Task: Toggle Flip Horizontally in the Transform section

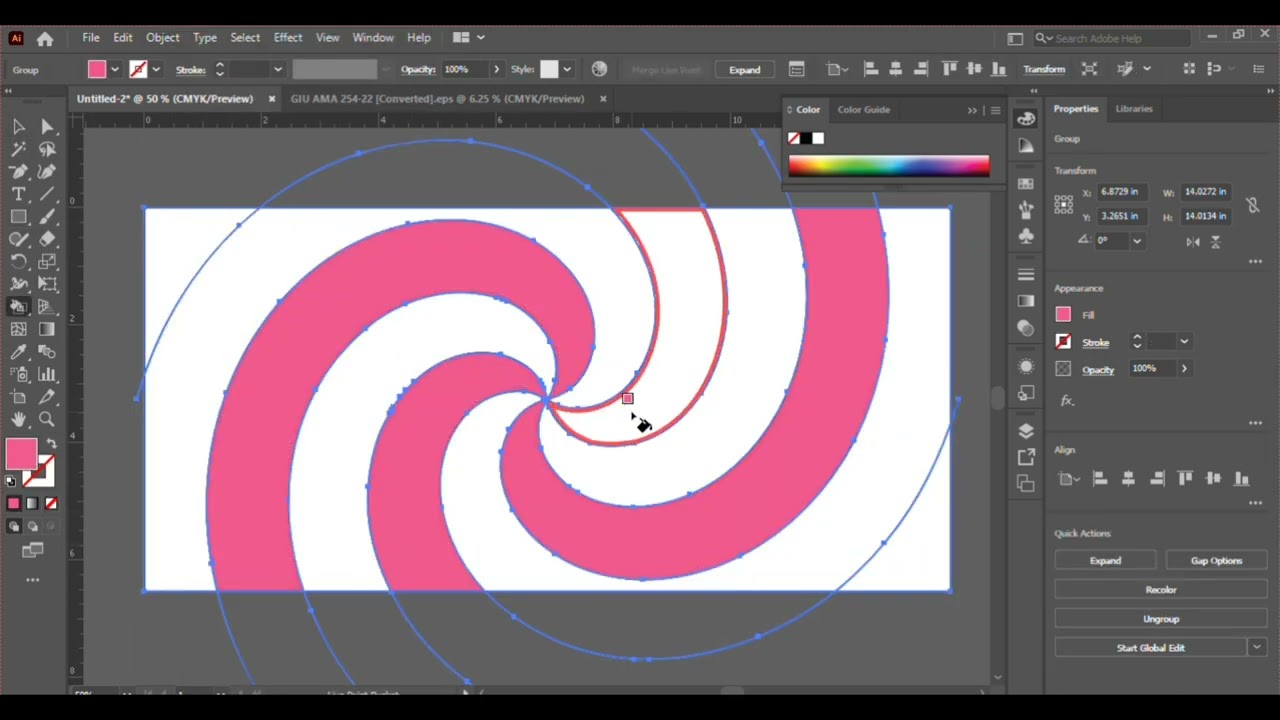Action: pyautogui.click(x=1193, y=241)
